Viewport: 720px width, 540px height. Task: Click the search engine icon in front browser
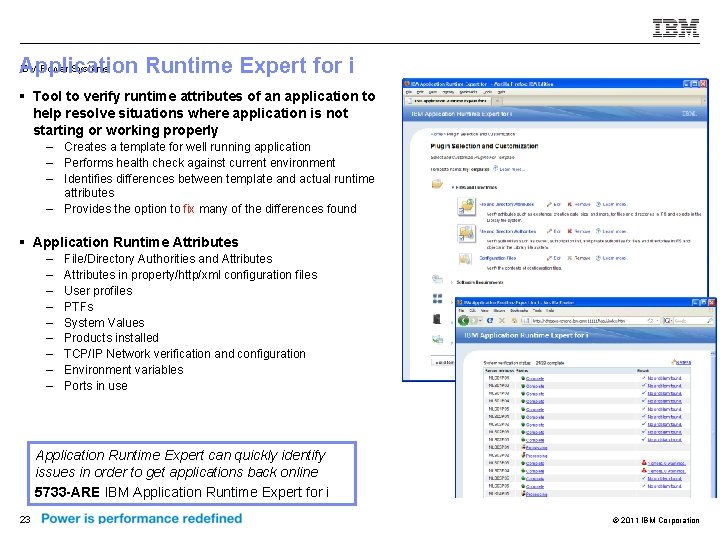coord(666,321)
